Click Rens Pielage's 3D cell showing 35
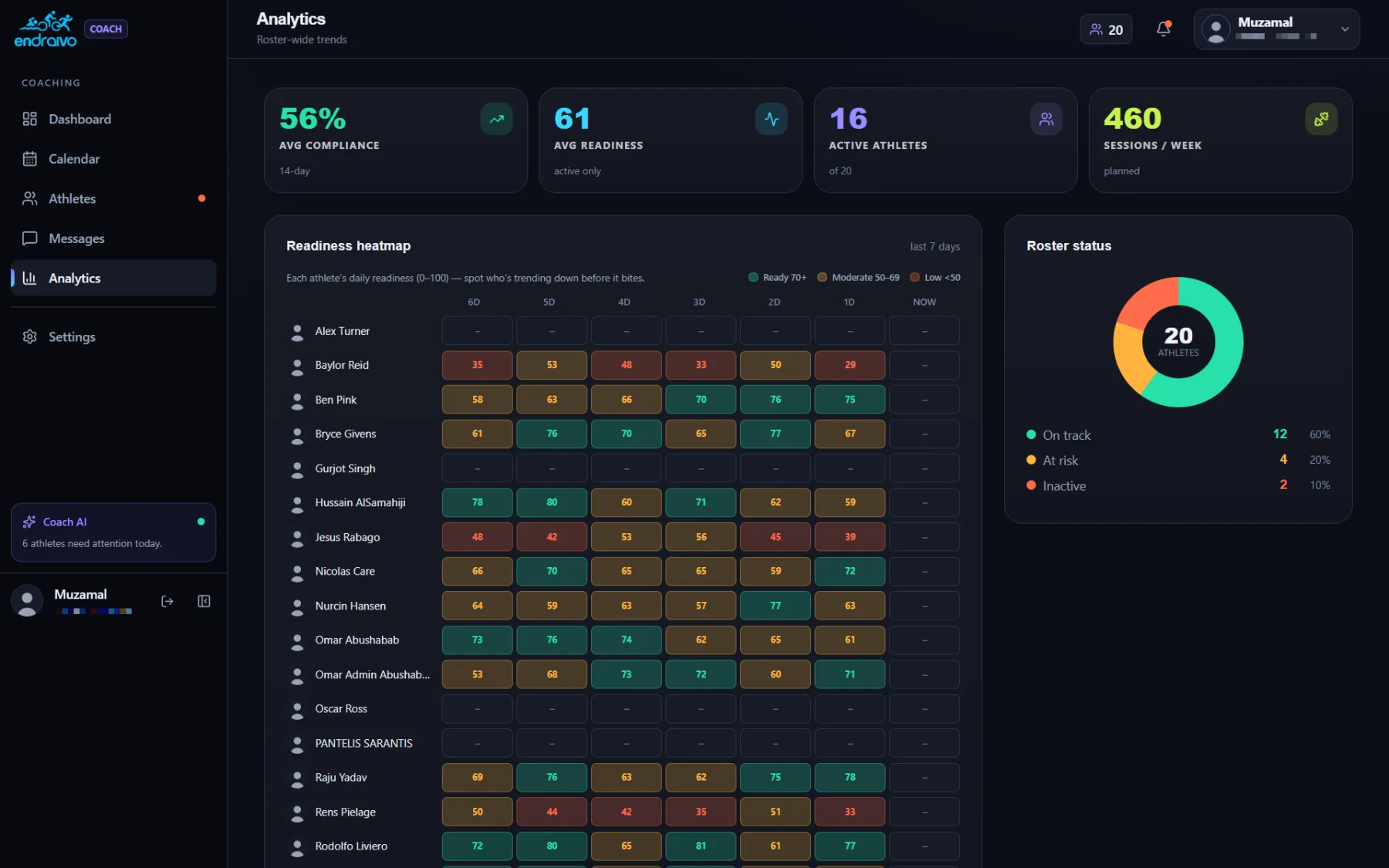Image resolution: width=1389 pixels, height=868 pixels. pos(701,812)
